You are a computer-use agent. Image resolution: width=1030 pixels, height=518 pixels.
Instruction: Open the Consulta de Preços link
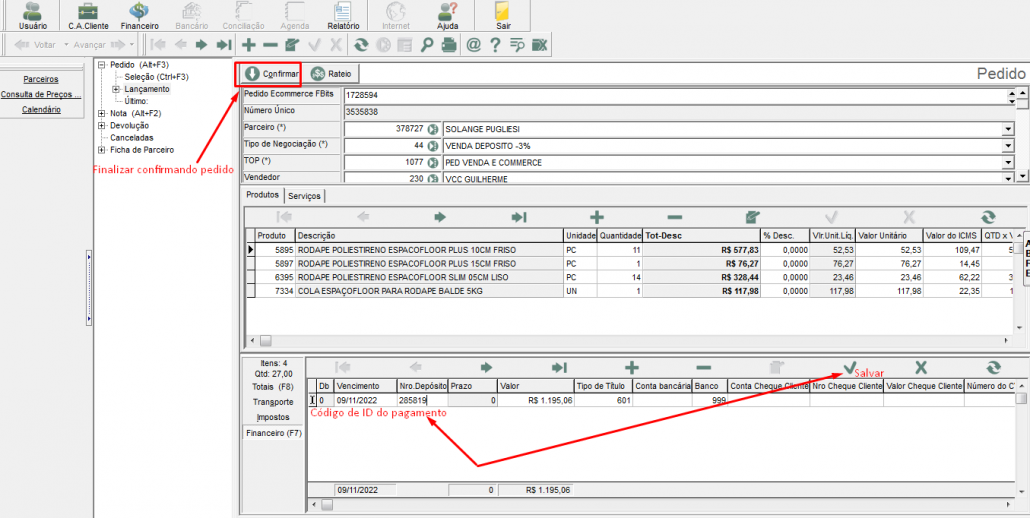coord(41,94)
